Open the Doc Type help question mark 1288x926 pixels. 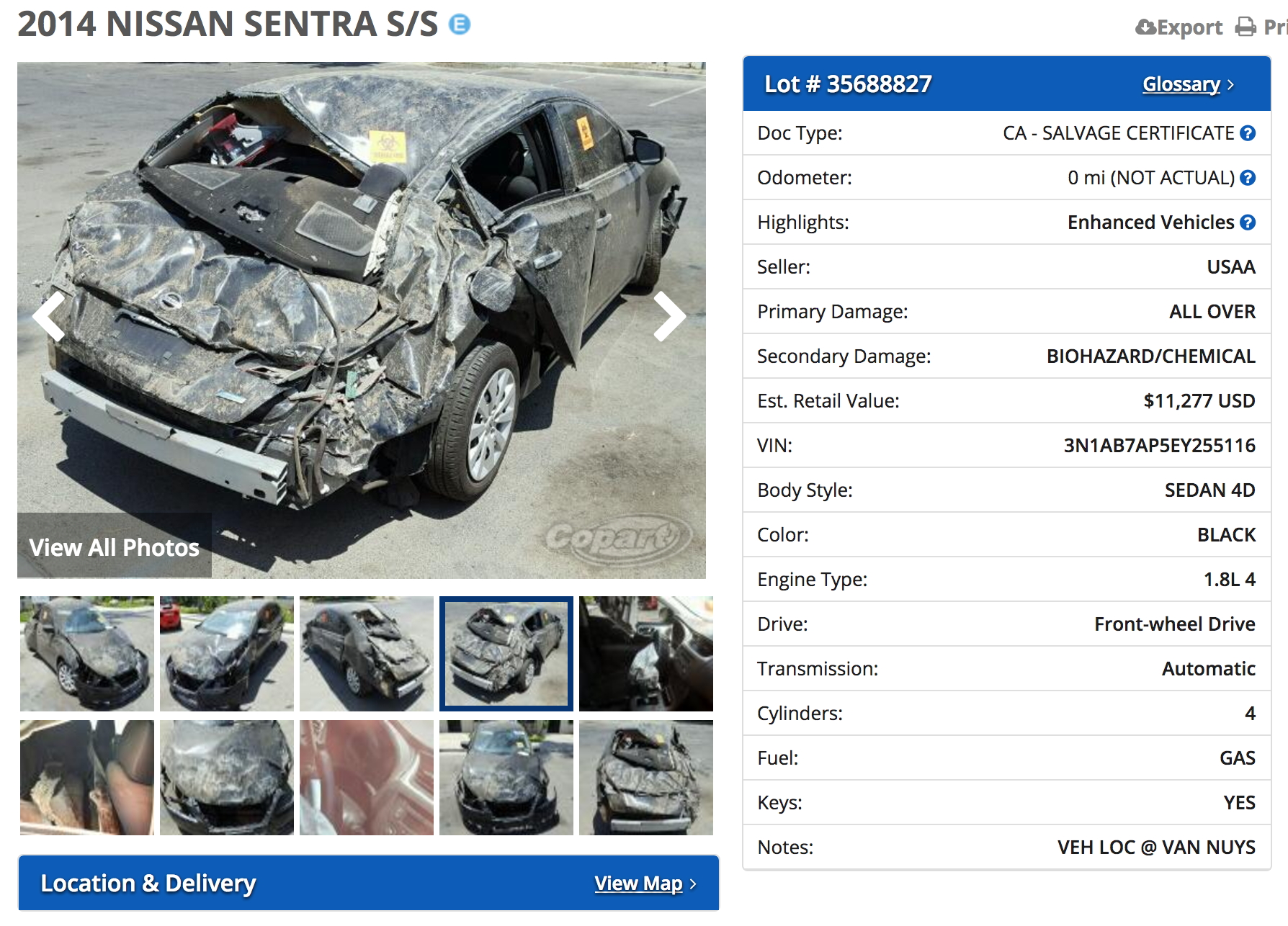click(1248, 133)
